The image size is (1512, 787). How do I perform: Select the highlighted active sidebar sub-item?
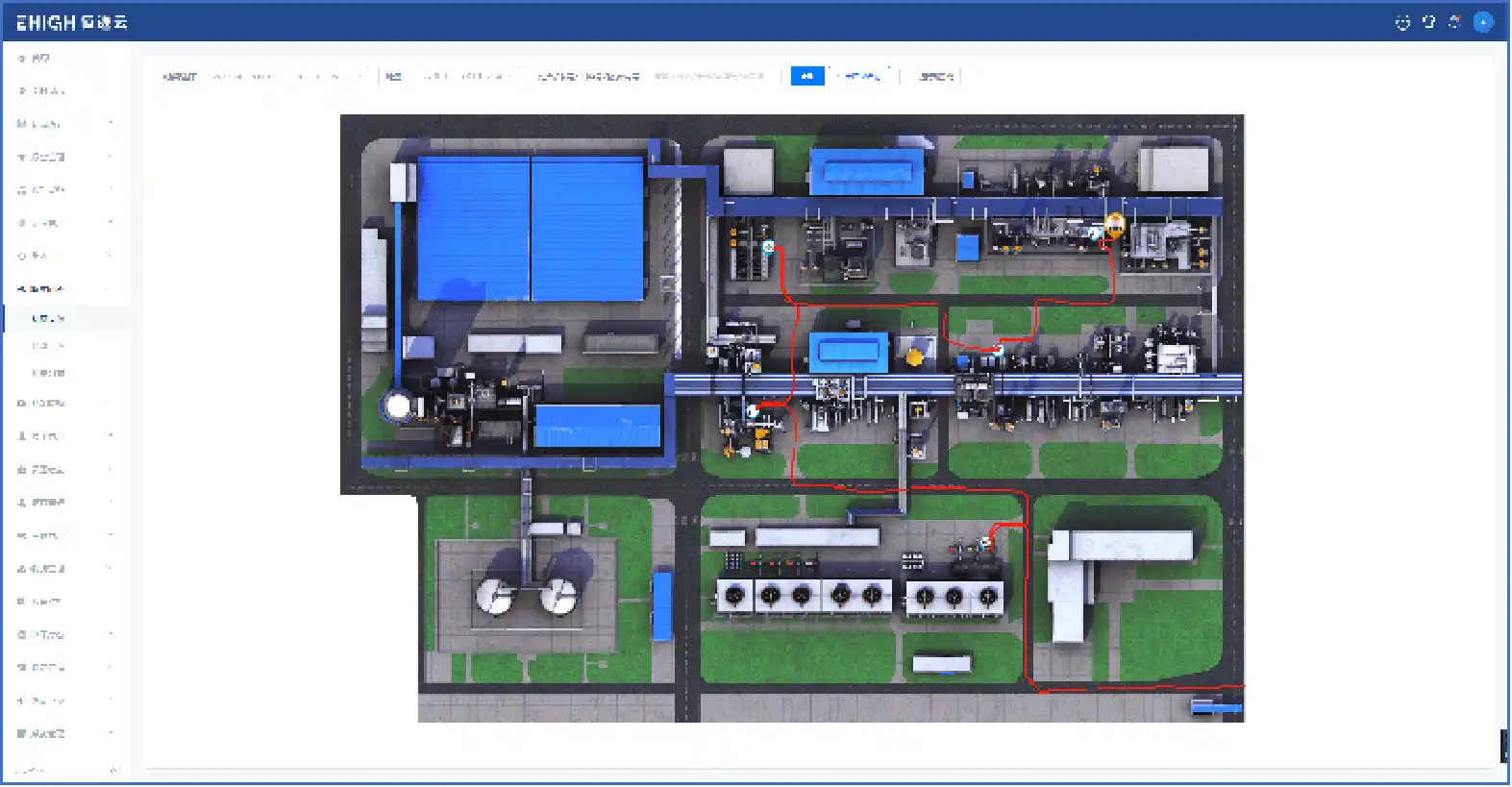(x=49, y=318)
